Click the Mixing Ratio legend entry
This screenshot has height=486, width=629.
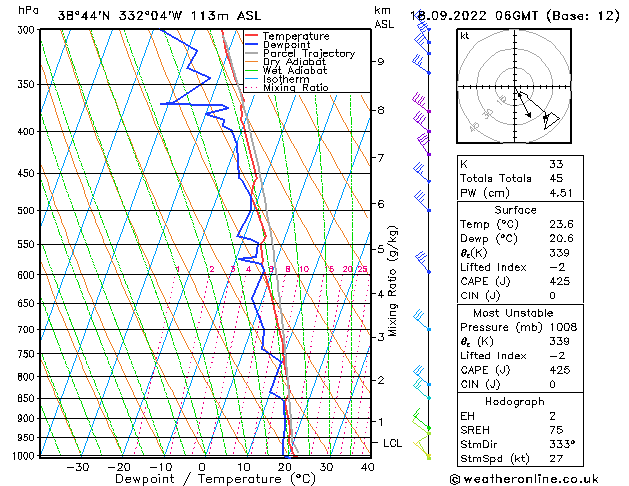click(x=287, y=87)
